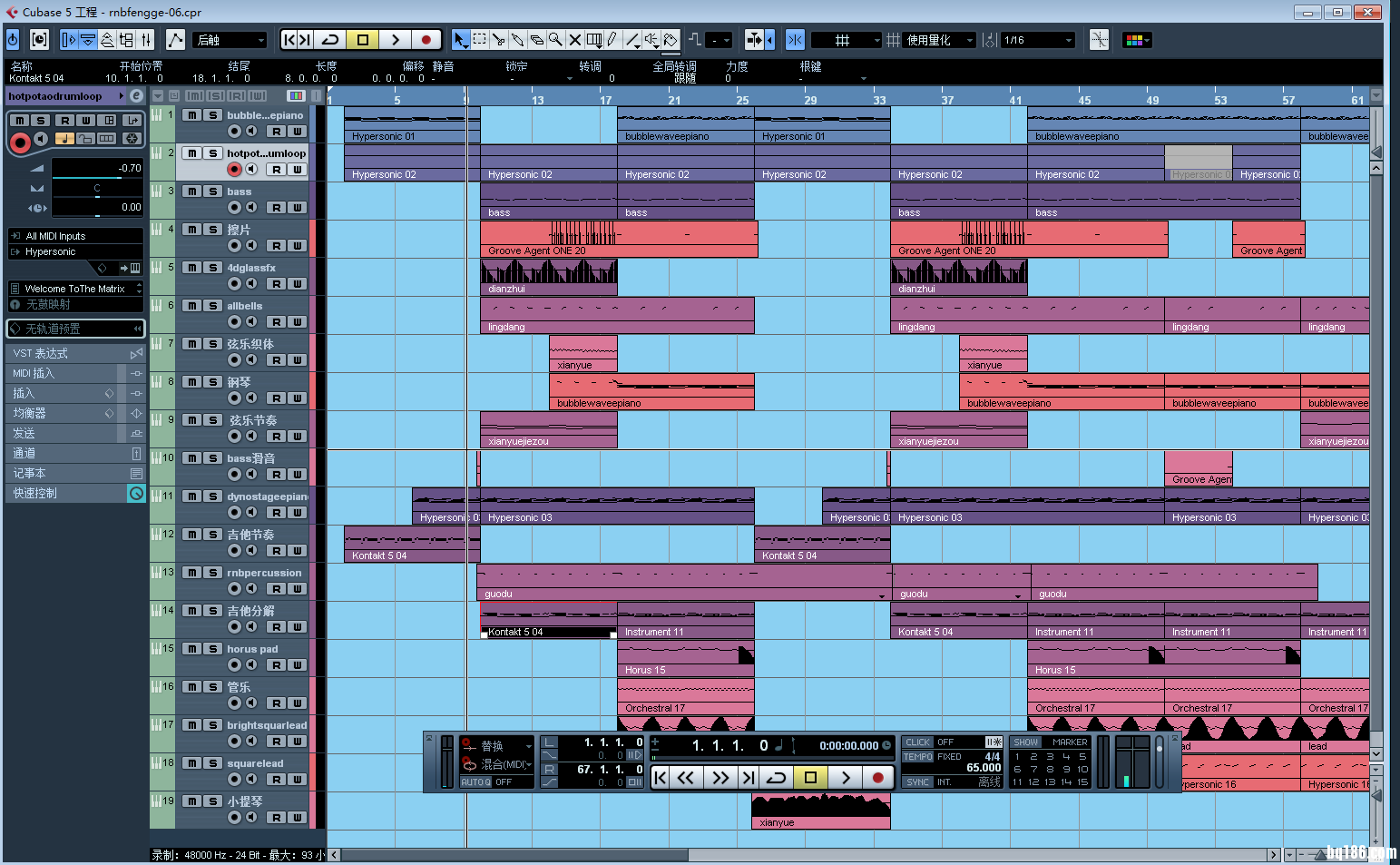Select the Time Warp tool
This screenshot has height=865, width=1400.
(594, 40)
